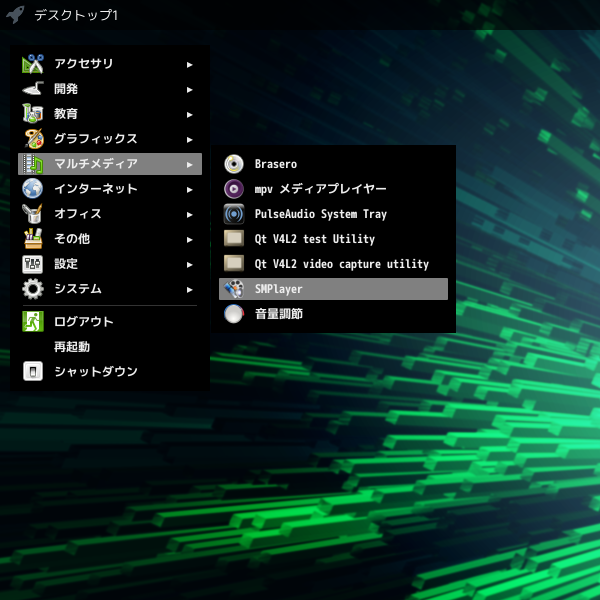Click the デスクトップ1 workspace label
600x600 pixels.
pos(76,15)
